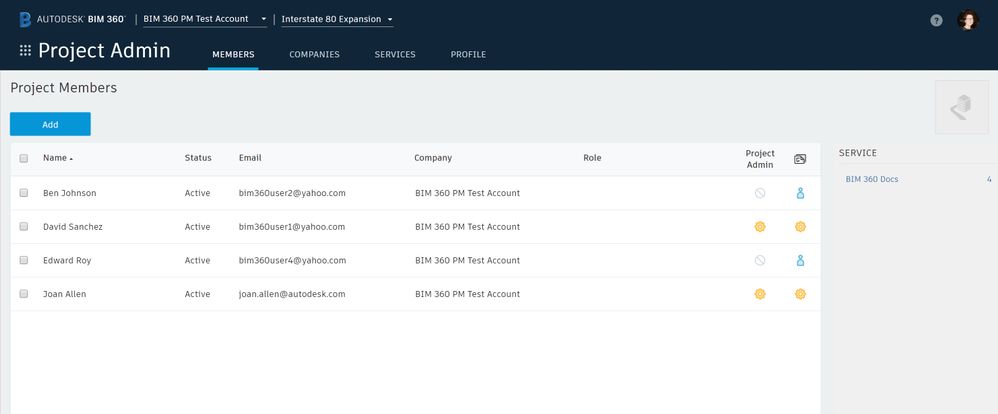Click the Add button
This screenshot has width=998, height=414.
50,124
